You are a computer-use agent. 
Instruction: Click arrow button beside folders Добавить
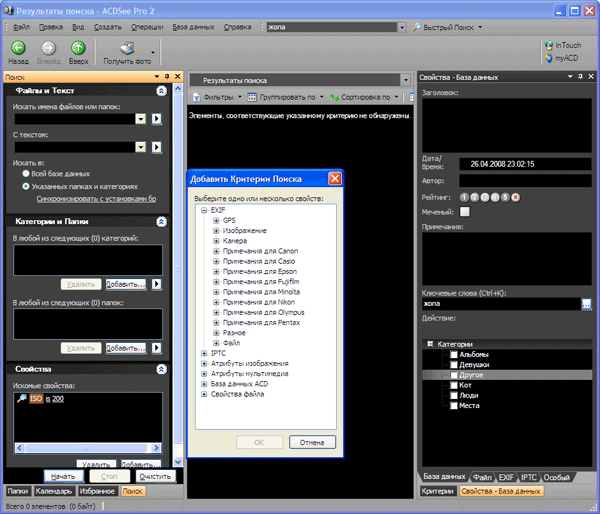[x=156, y=348]
